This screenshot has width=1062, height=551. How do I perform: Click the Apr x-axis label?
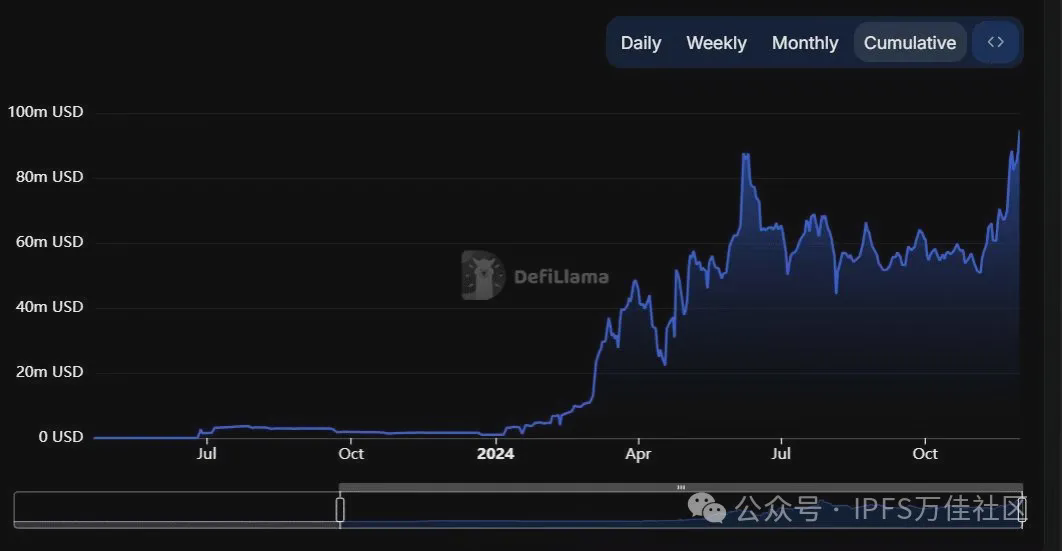pos(638,454)
